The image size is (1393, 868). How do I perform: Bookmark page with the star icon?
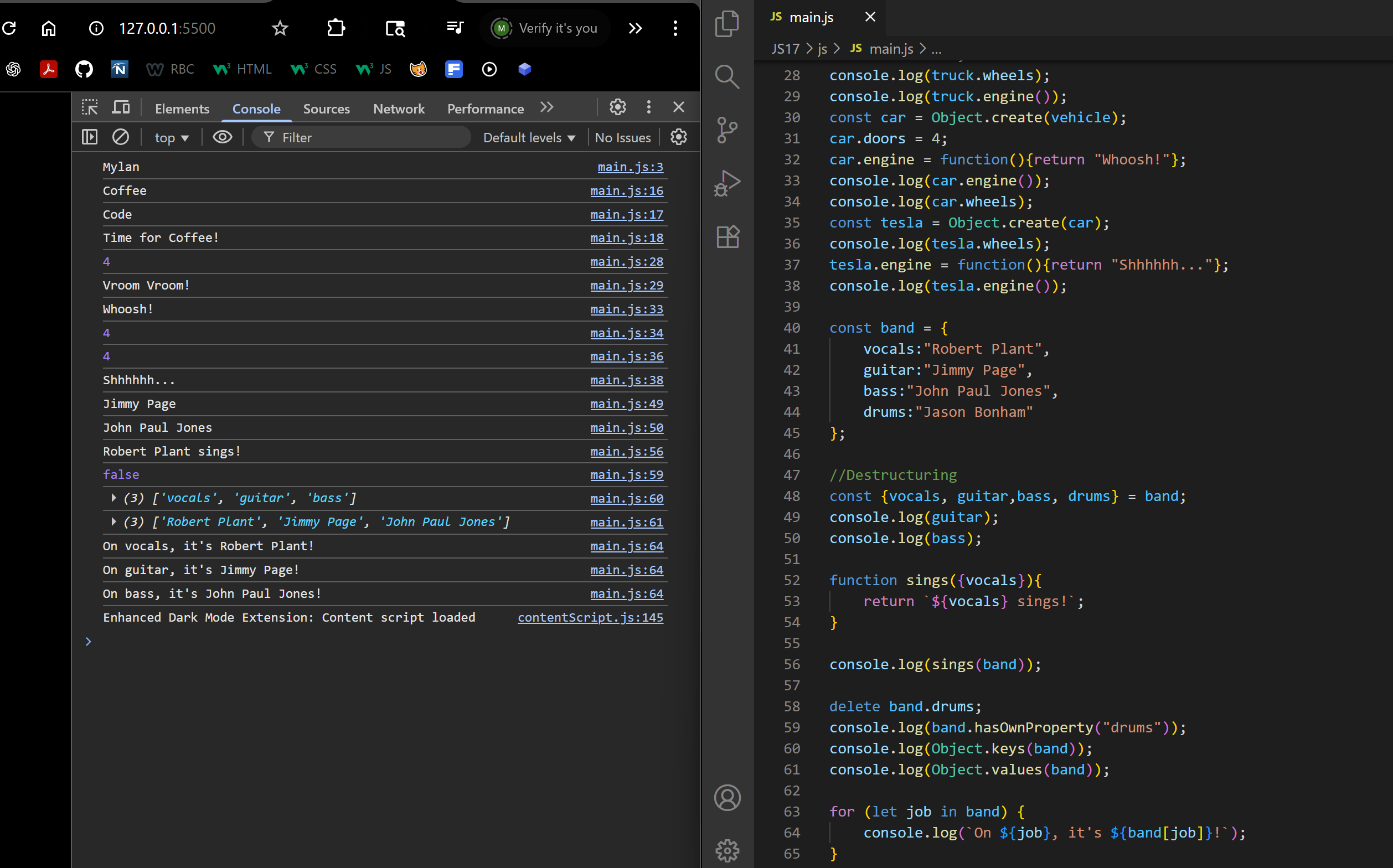pos(280,28)
